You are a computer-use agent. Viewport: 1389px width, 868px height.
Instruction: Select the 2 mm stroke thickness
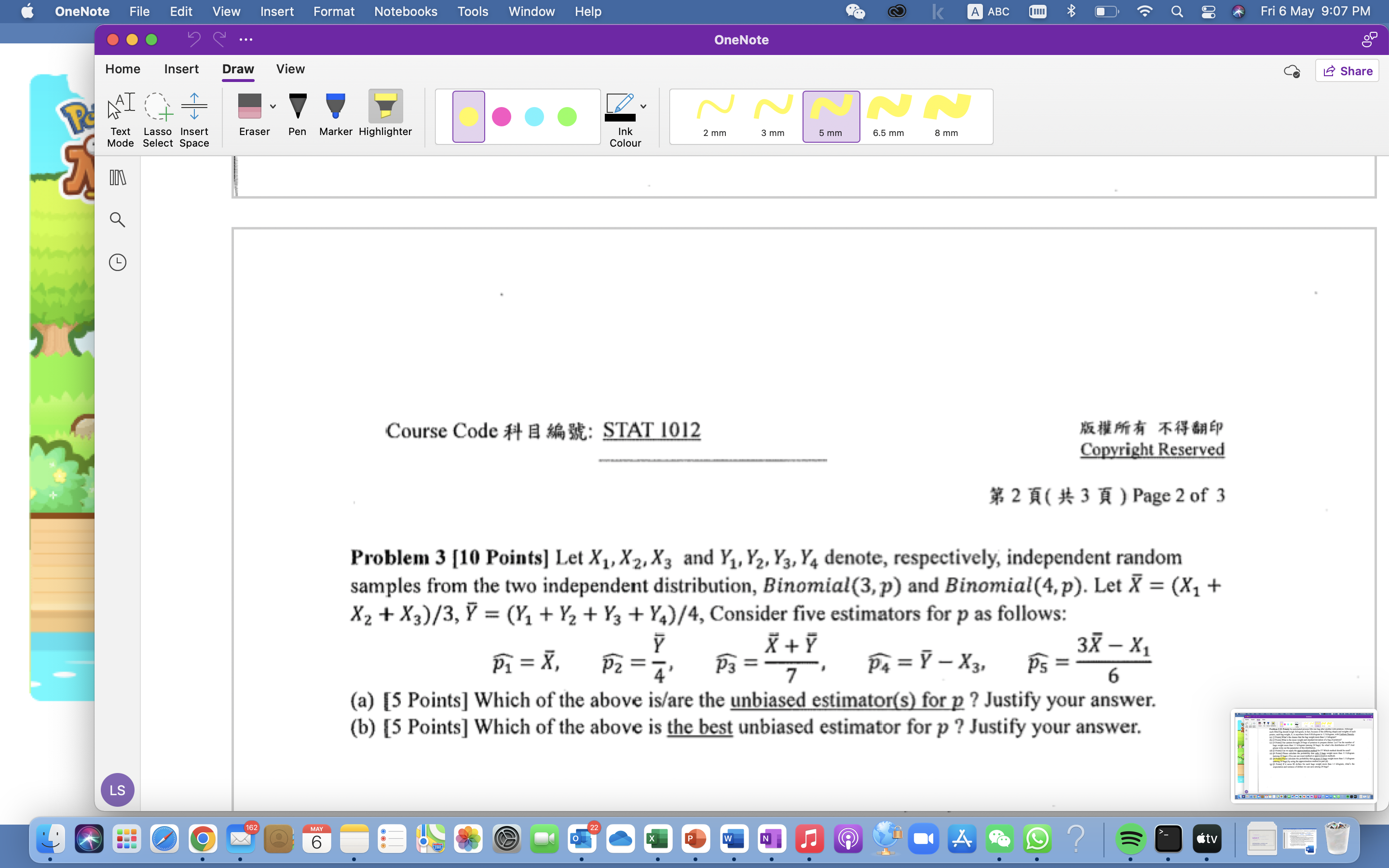click(x=715, y=115)
